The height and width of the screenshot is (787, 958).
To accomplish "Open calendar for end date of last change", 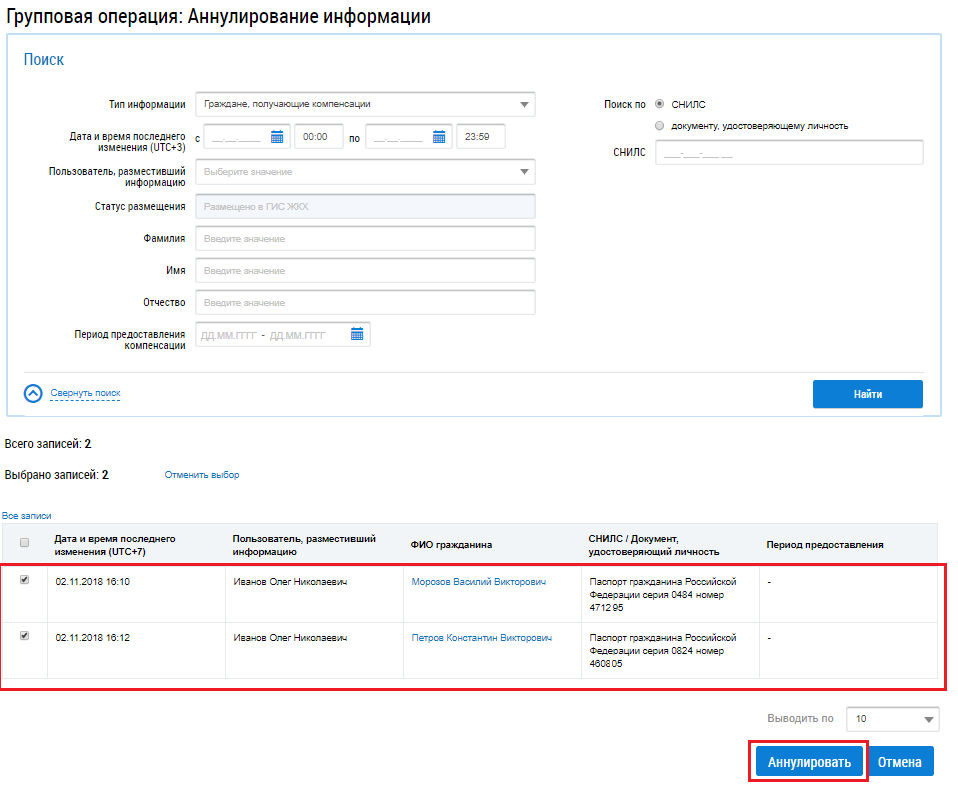I will click(x=438, y=137).
